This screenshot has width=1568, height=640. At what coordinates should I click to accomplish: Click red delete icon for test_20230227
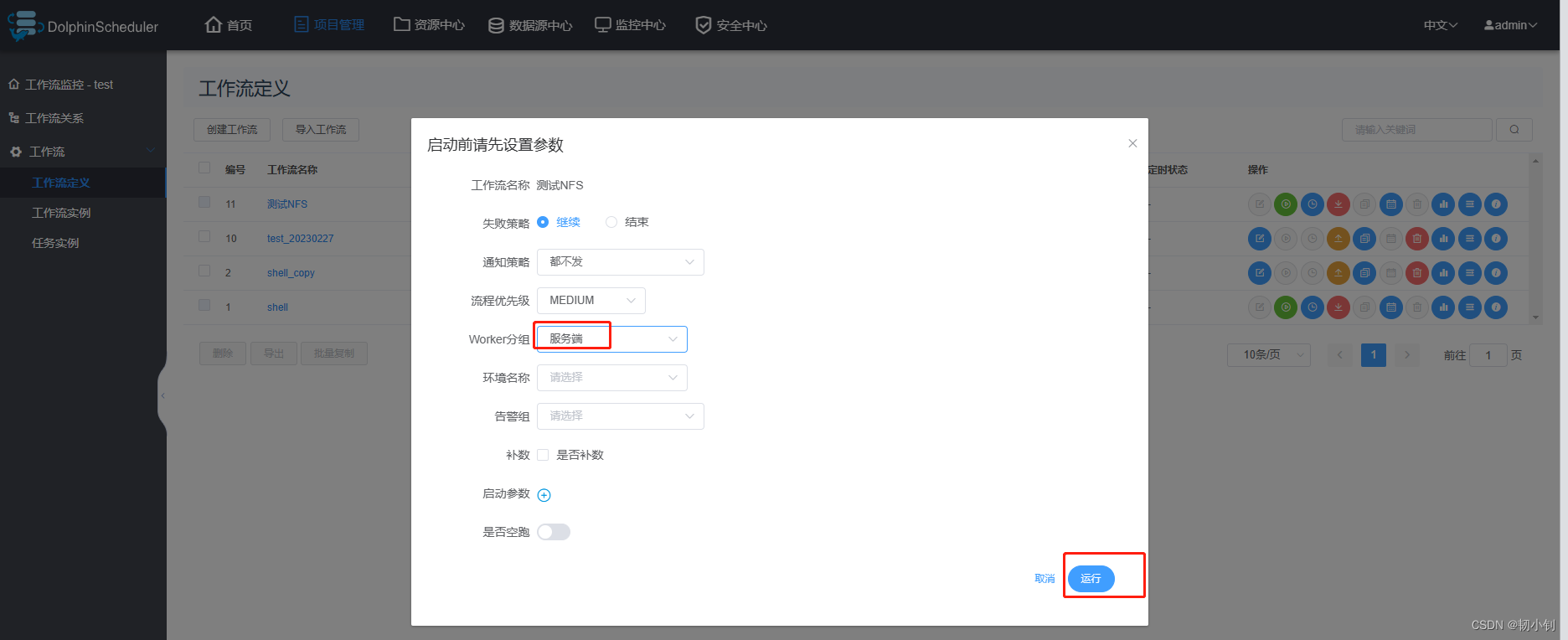pyautogui.click(x=1417, y=239)
